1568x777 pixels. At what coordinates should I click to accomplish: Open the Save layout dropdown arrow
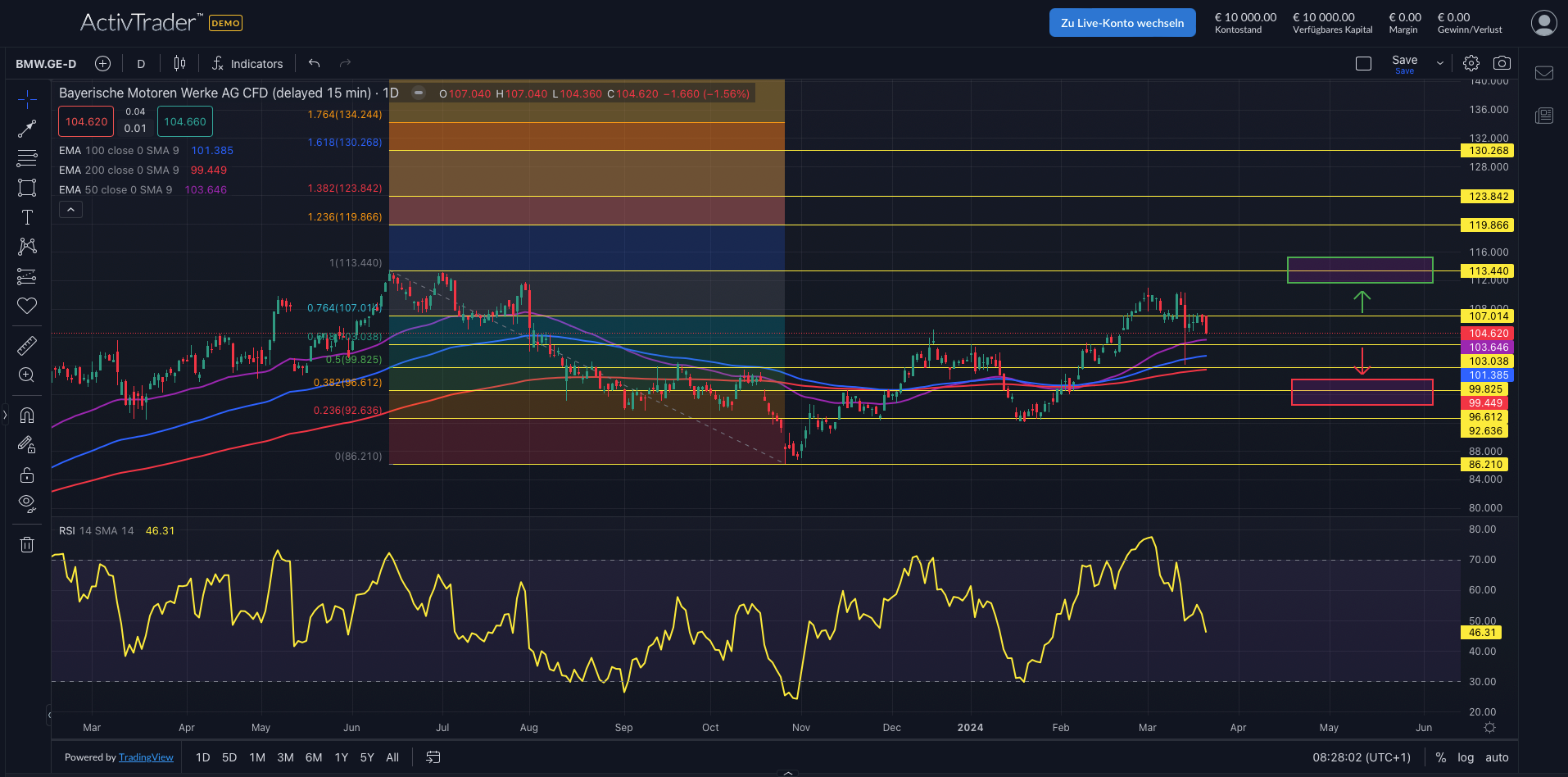[x=1440, y=63]
